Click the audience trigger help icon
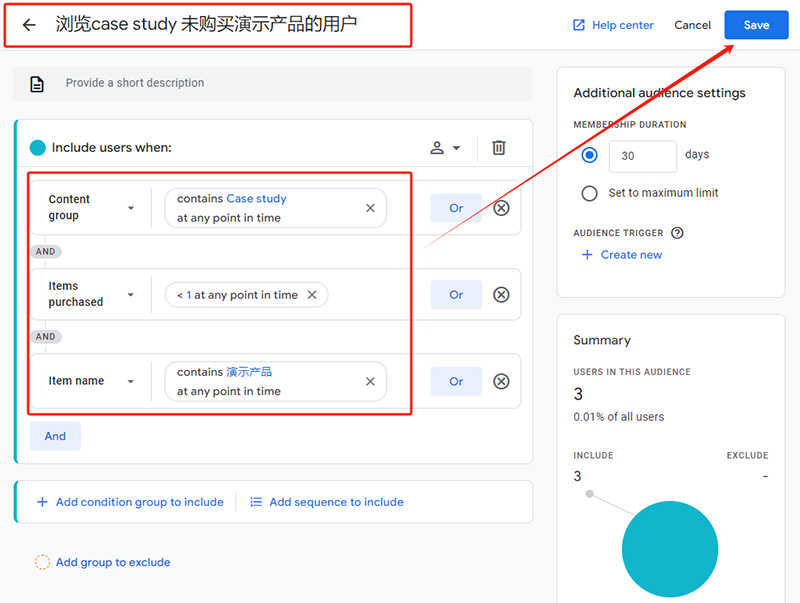 coord(677,233)
